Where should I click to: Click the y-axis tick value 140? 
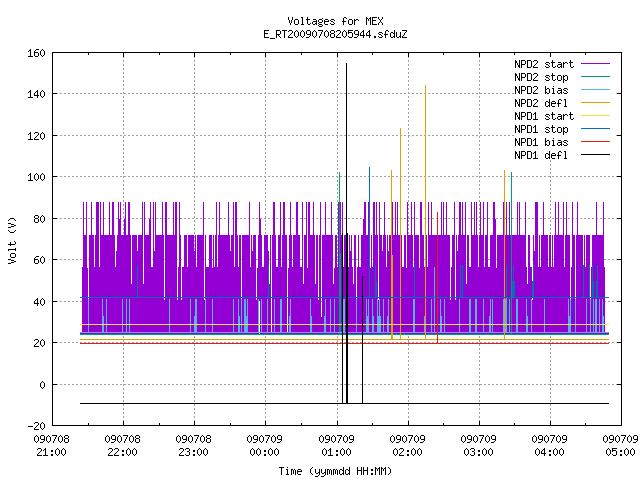pos(36,94)
